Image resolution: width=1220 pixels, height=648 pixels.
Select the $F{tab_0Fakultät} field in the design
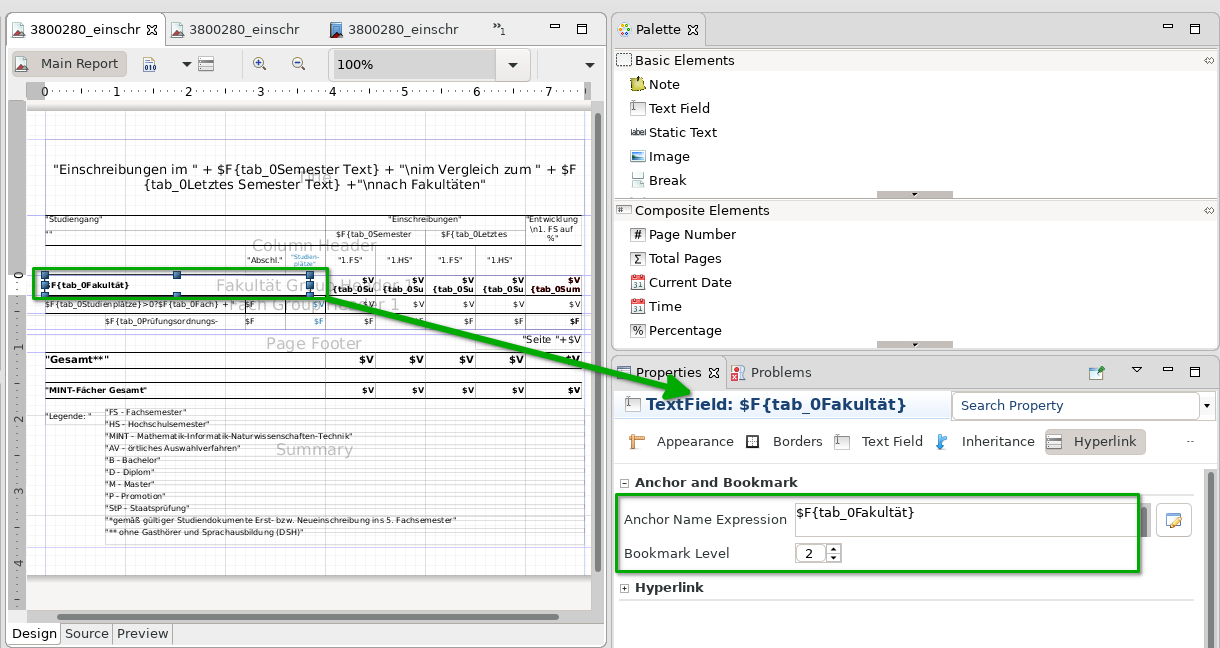tap(176, 285)
